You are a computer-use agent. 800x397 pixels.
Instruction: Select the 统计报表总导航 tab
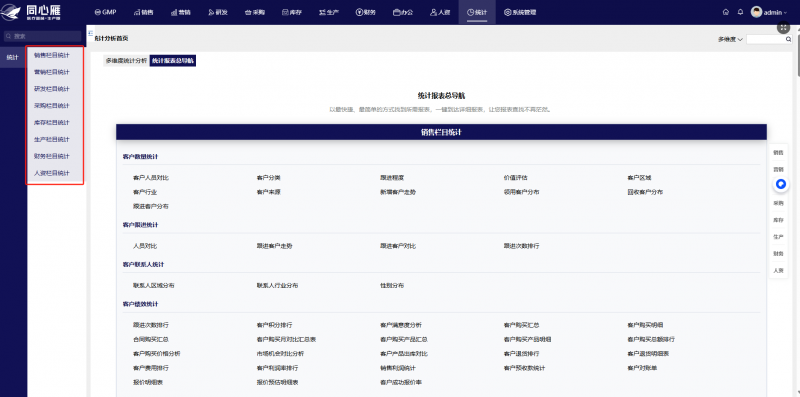click(173, 61)
